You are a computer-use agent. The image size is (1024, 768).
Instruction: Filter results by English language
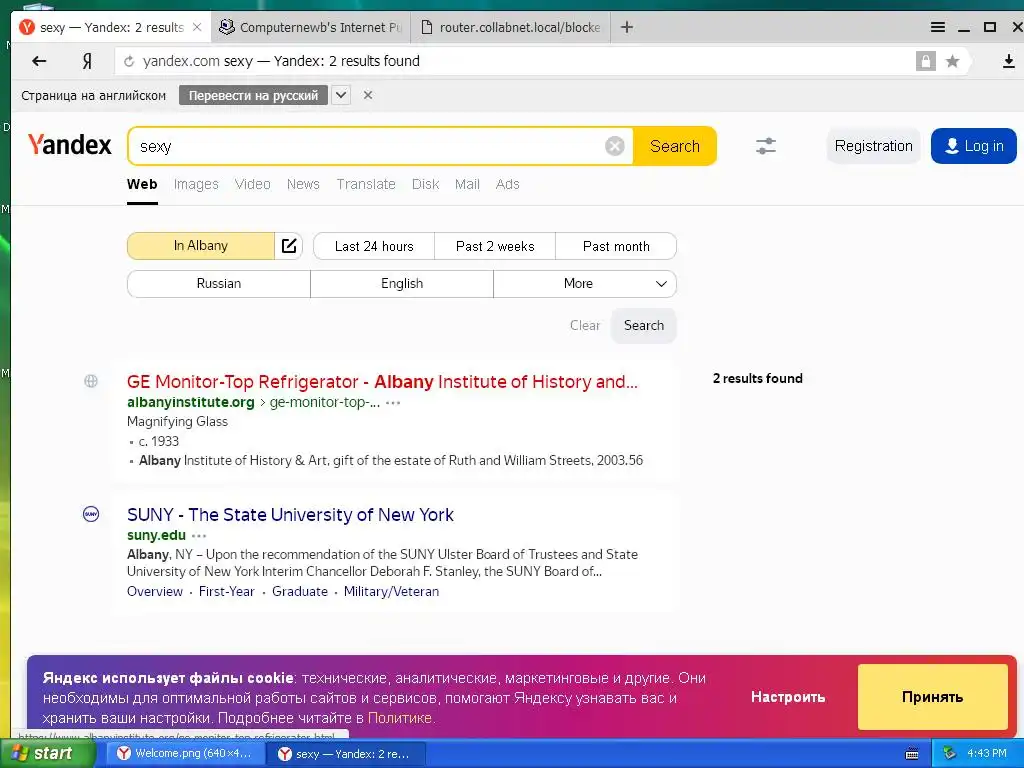click(x=402, y=283)
